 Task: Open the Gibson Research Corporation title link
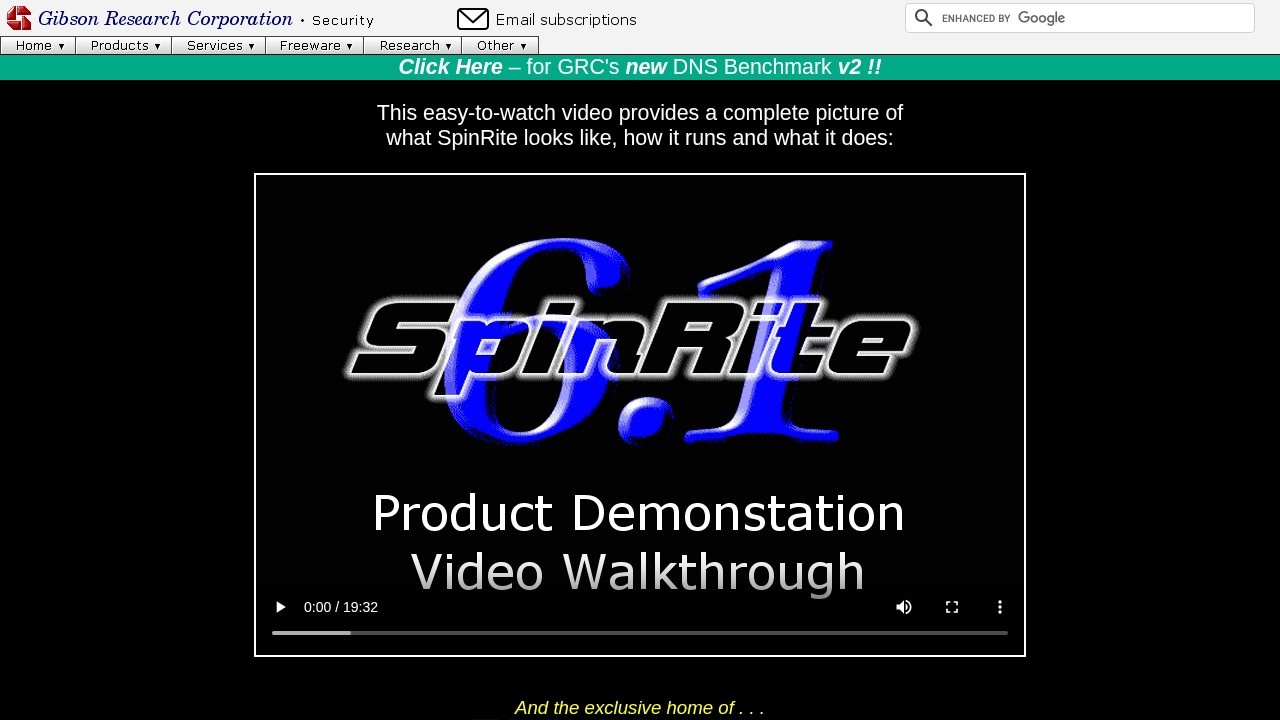click(165, 19)
